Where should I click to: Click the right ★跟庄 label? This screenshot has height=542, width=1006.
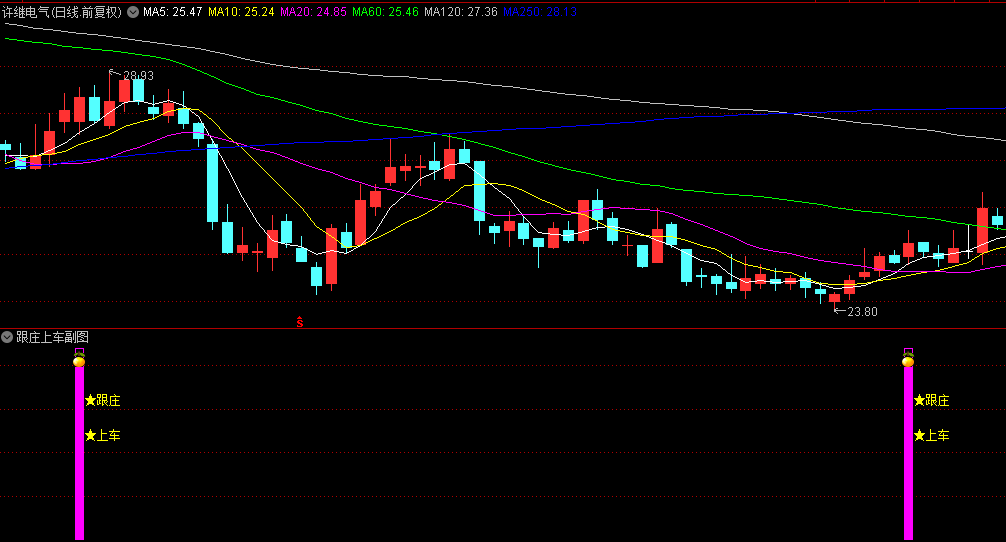(932, 400)
